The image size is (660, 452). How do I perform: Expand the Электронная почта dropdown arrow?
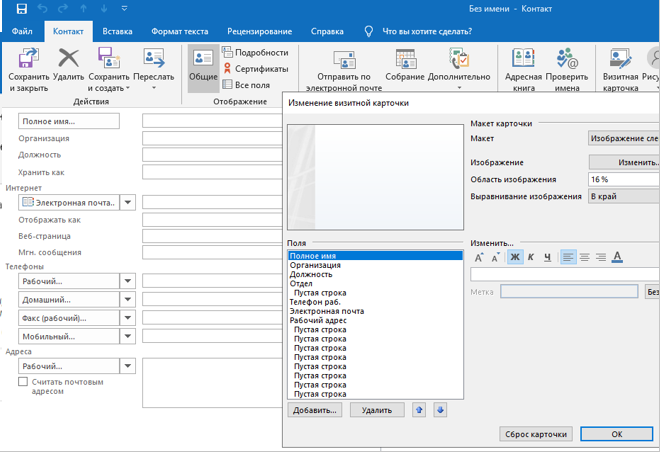(x=128, y=202)
